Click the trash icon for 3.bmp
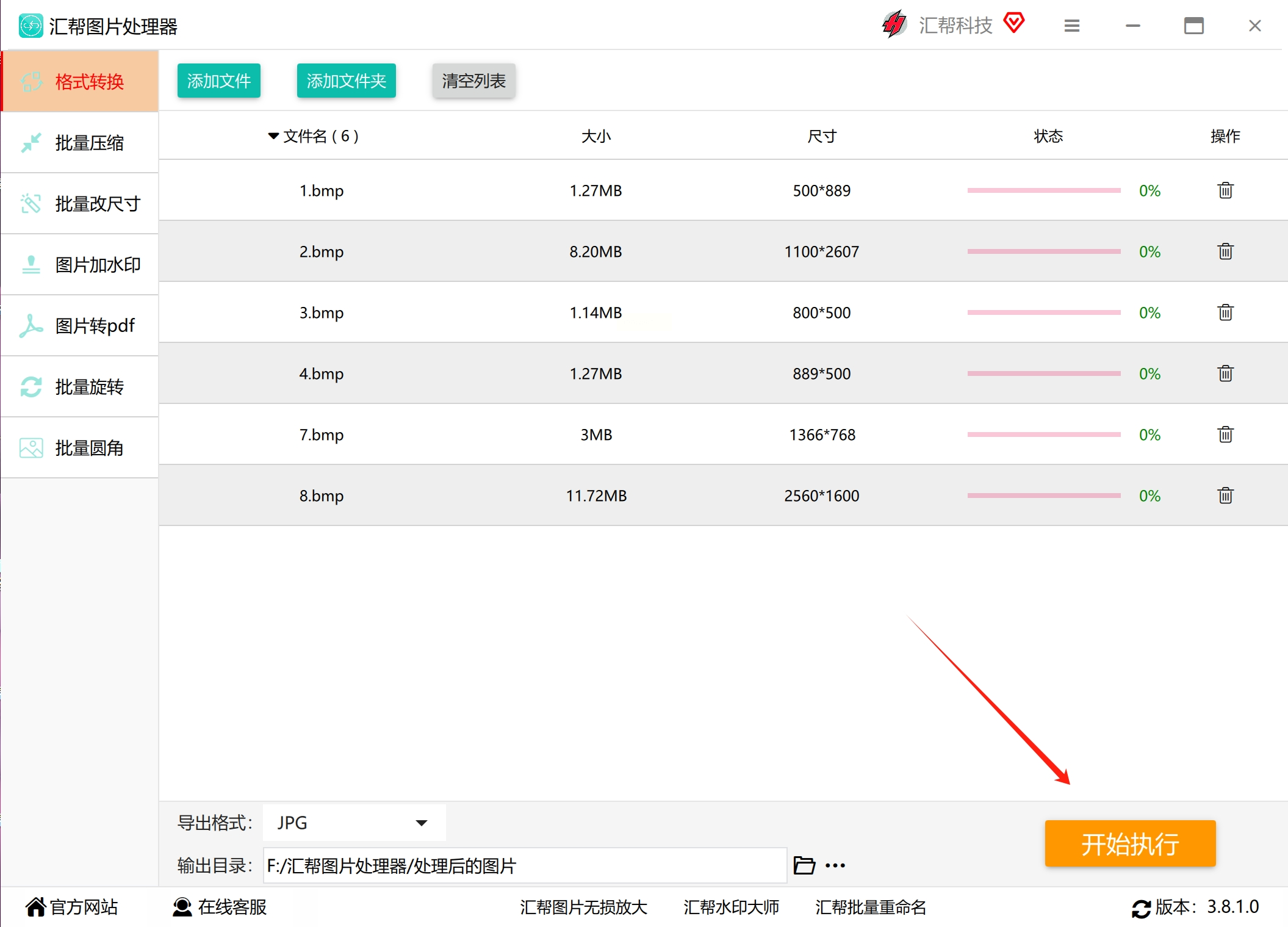This screenshot has width=1288, height=927. (x=1225, y=312)
